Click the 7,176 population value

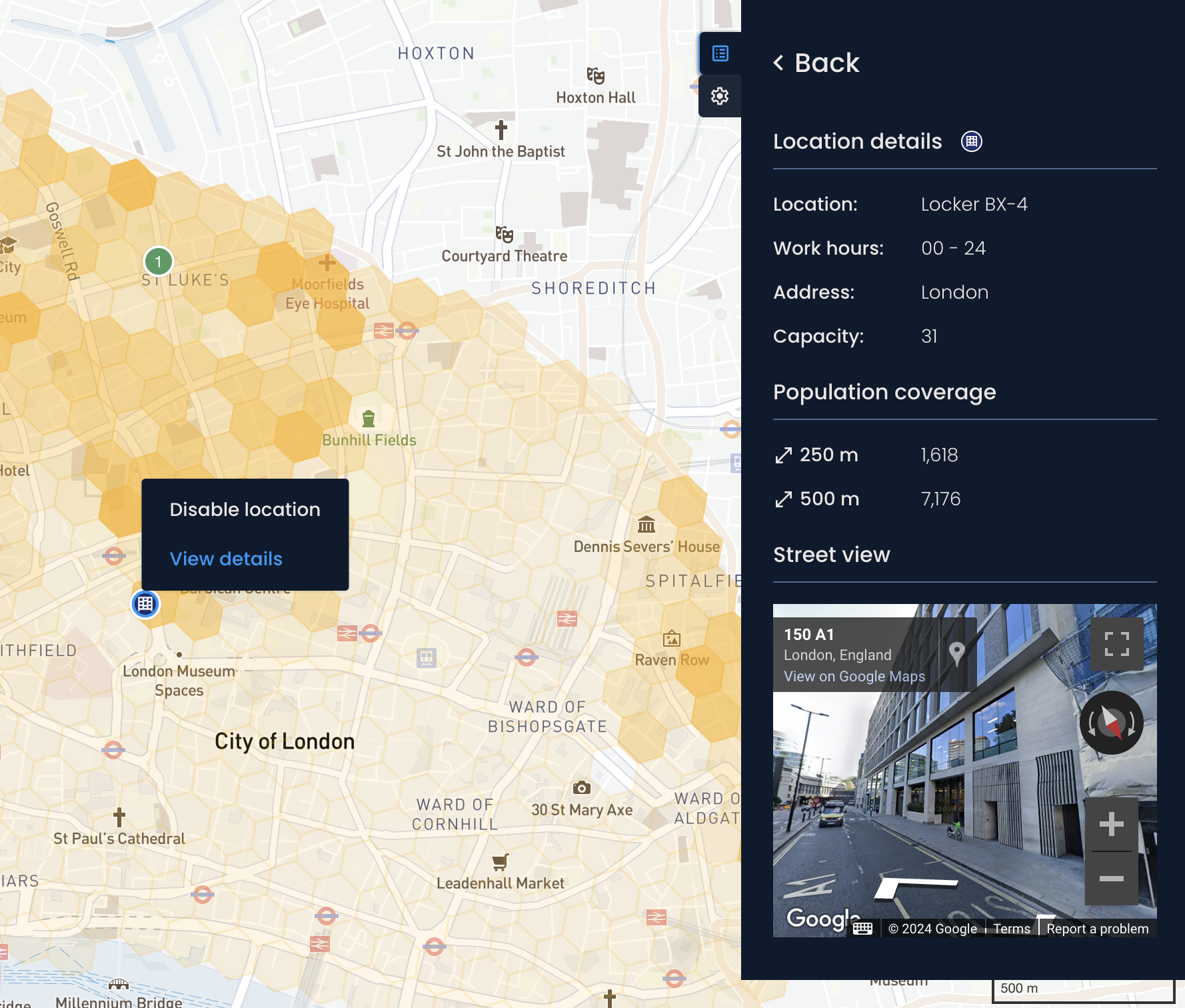[x=940, y=499]
